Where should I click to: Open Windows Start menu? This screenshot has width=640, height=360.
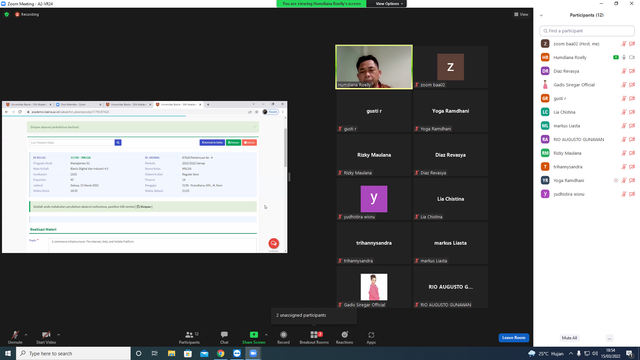[7, 353]
